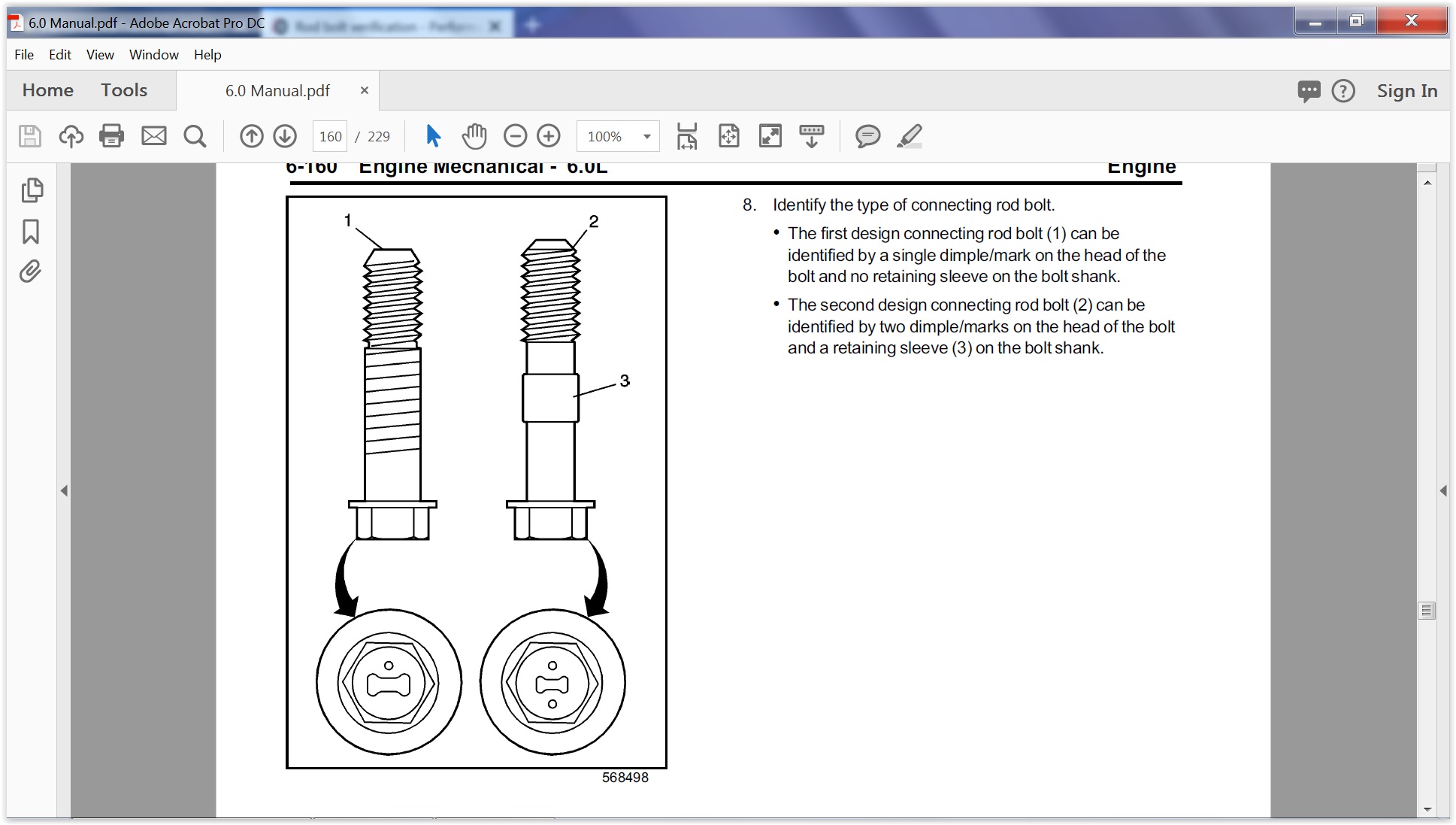
Task: Click the Add comment speech bubble icon
Action: click(867, 136)
